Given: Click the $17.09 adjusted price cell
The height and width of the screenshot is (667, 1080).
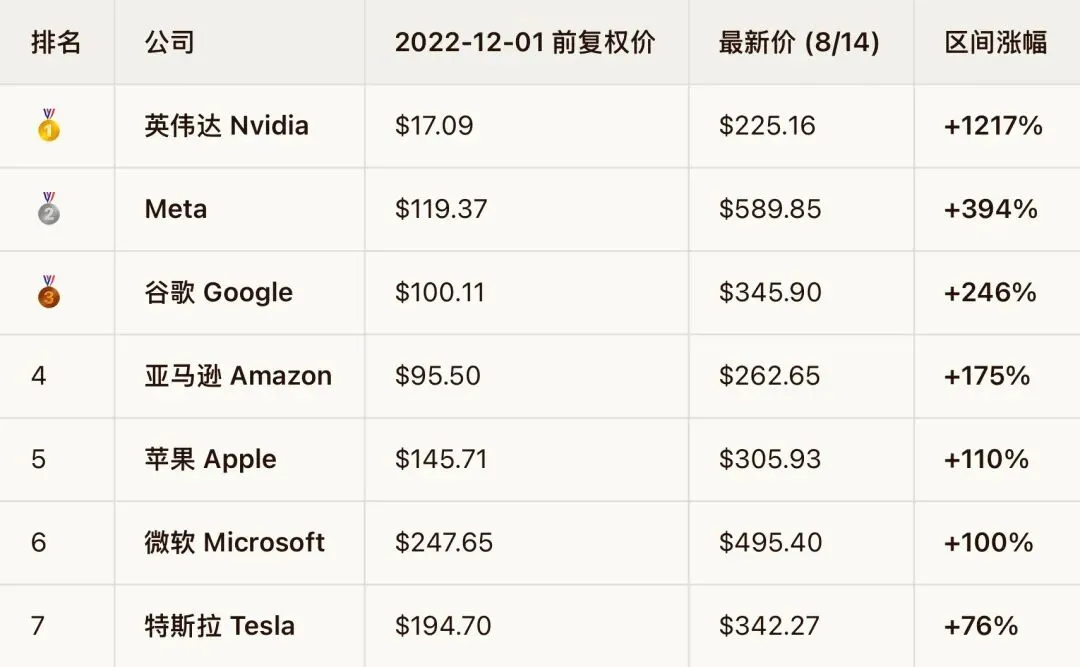Looking at the screenshot, I should (526, 126).
